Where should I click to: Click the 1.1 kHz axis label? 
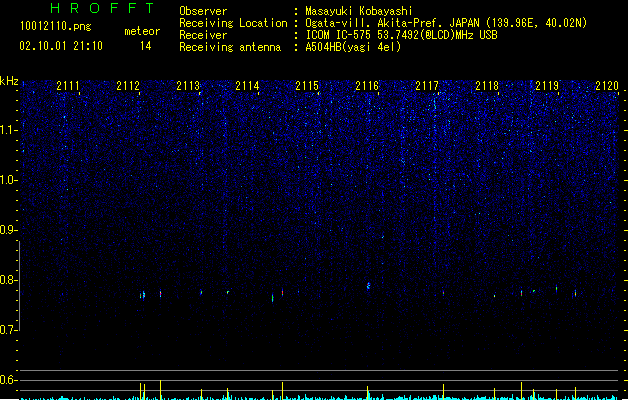click(x=8, y=130)
